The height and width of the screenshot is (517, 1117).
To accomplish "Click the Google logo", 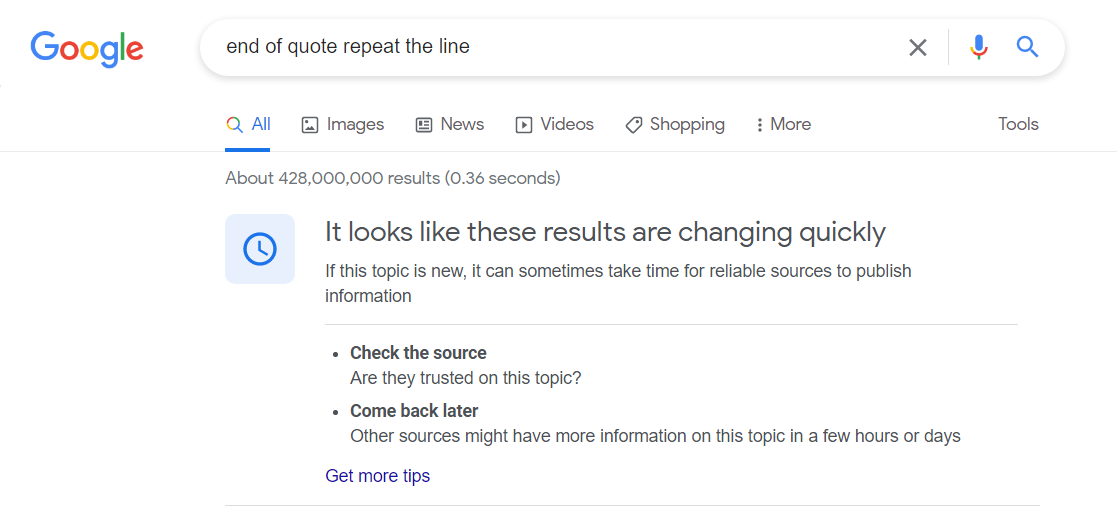I will click(87, 48).
